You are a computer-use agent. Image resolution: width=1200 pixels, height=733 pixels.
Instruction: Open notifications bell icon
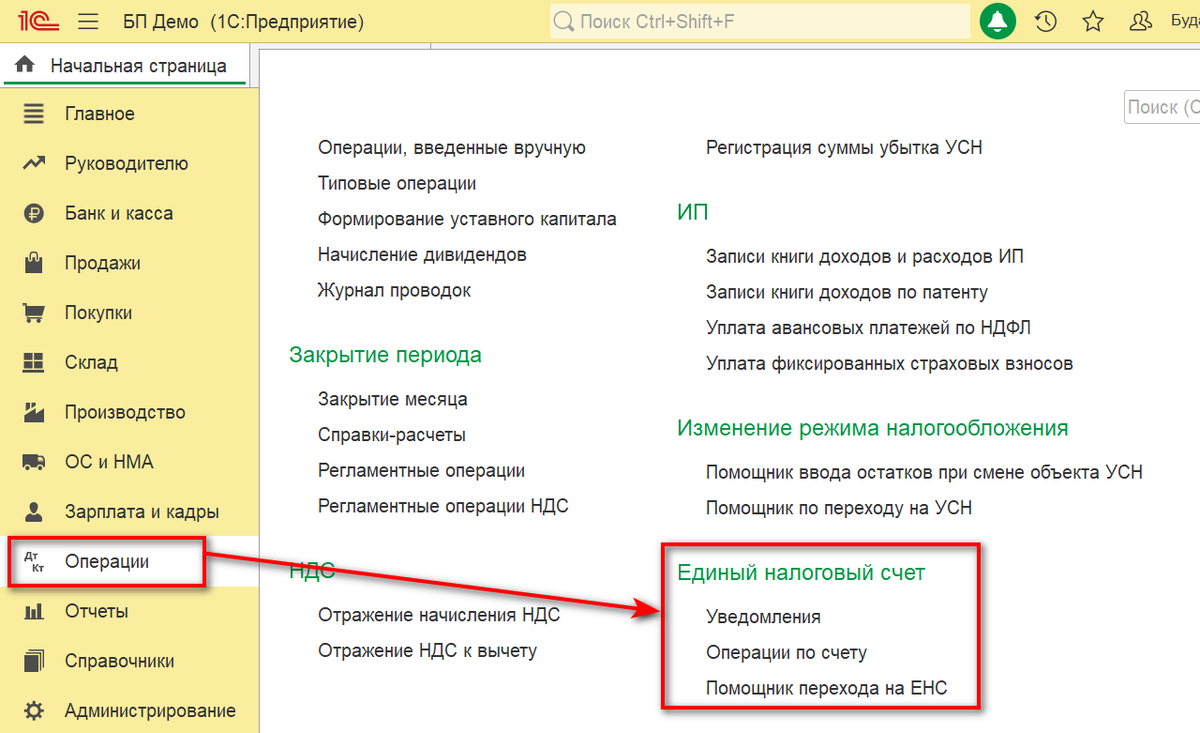(x=997, y=21)
